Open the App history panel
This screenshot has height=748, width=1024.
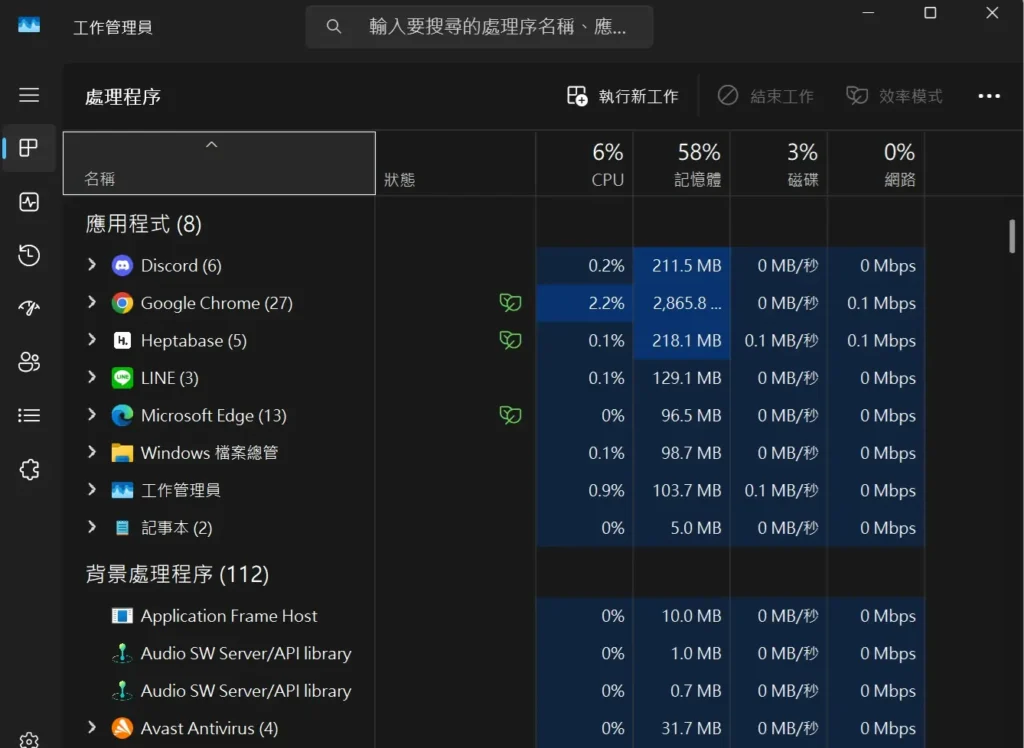[29, 255]
